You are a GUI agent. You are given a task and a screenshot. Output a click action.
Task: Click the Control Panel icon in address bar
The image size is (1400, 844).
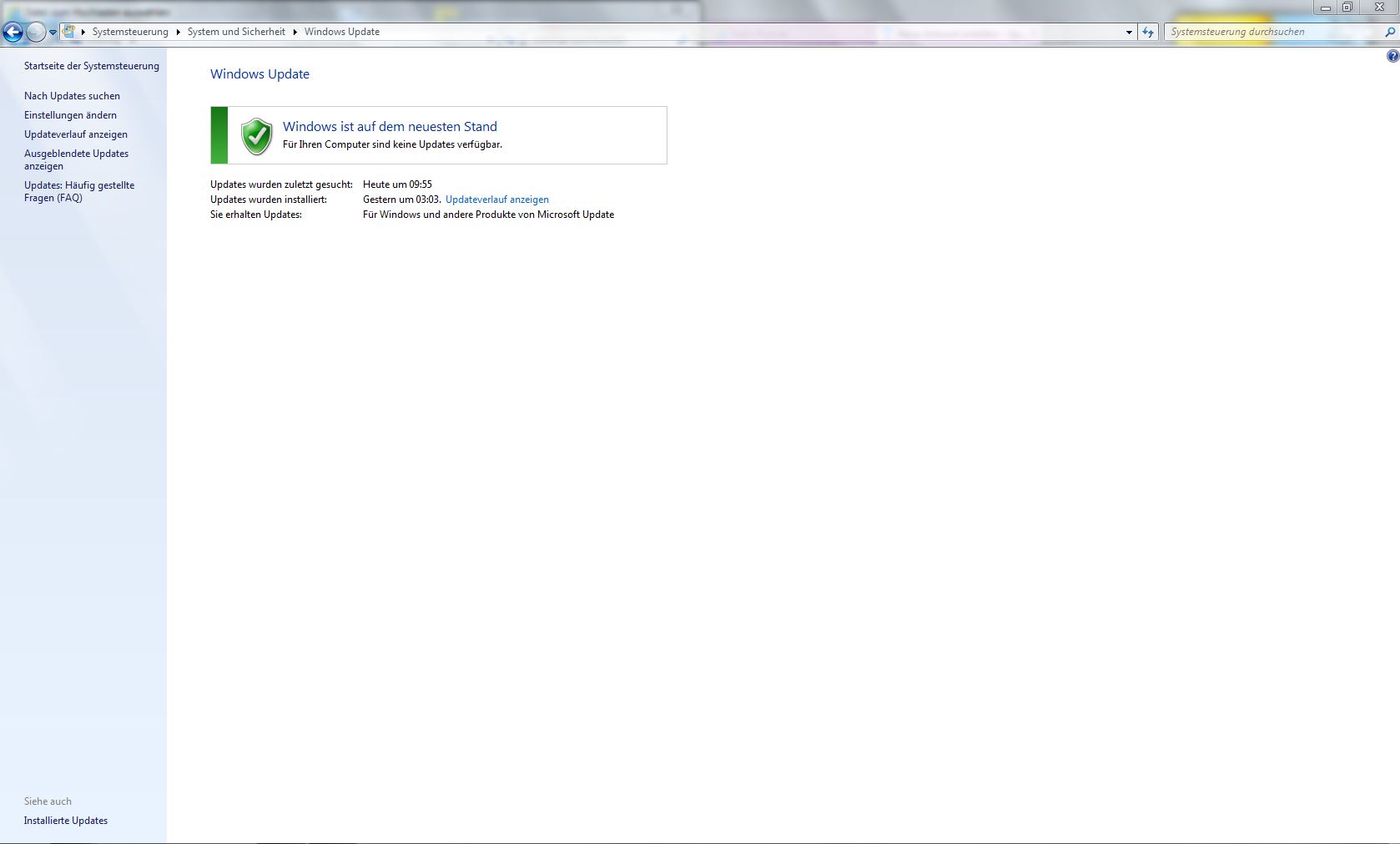coord(69,32)
